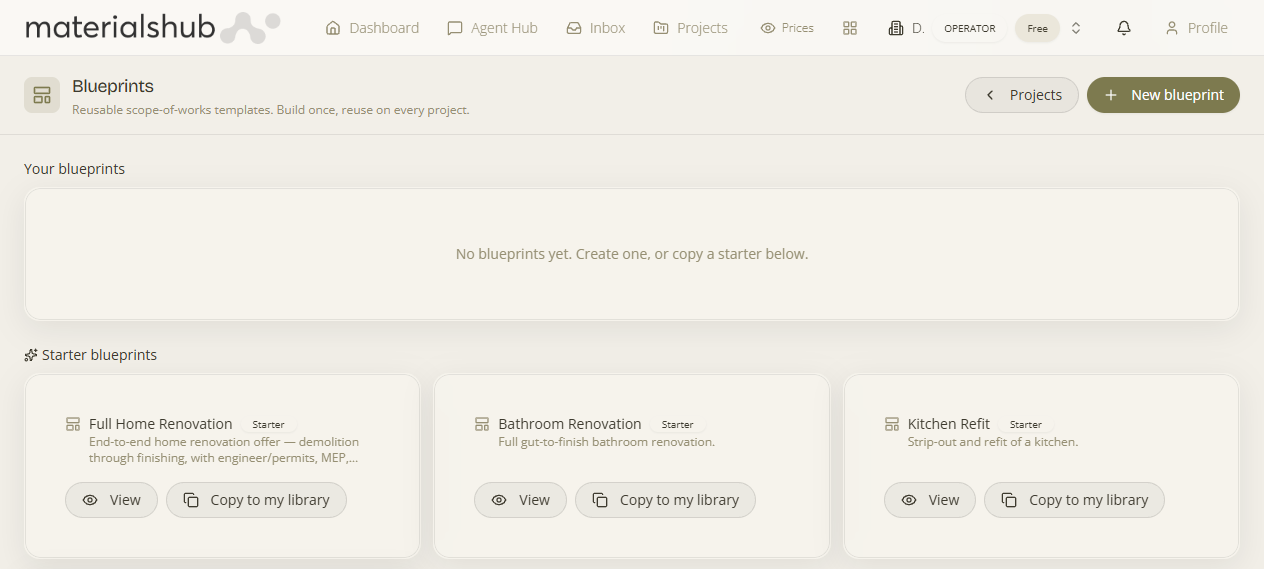This screenshot has width=1264, height=569.
Task: Click the Bathroom Renovation title
Action: coord(570,424)
